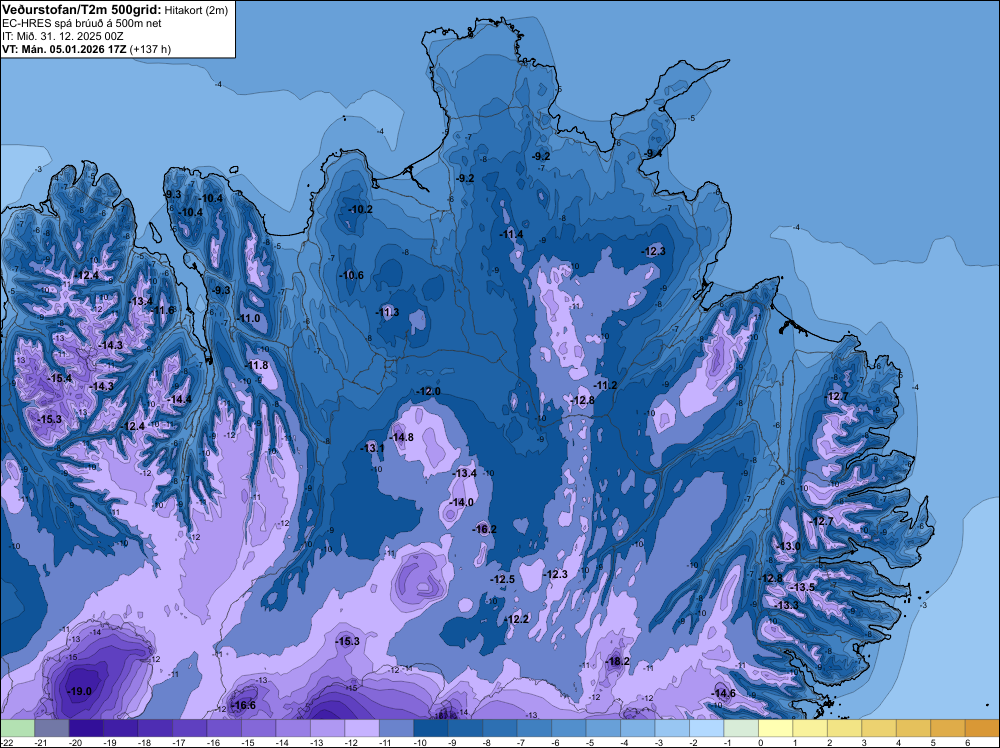Select the legend swatch labeled -8
Screen dimensions: 1000x748
pos(499,728)
